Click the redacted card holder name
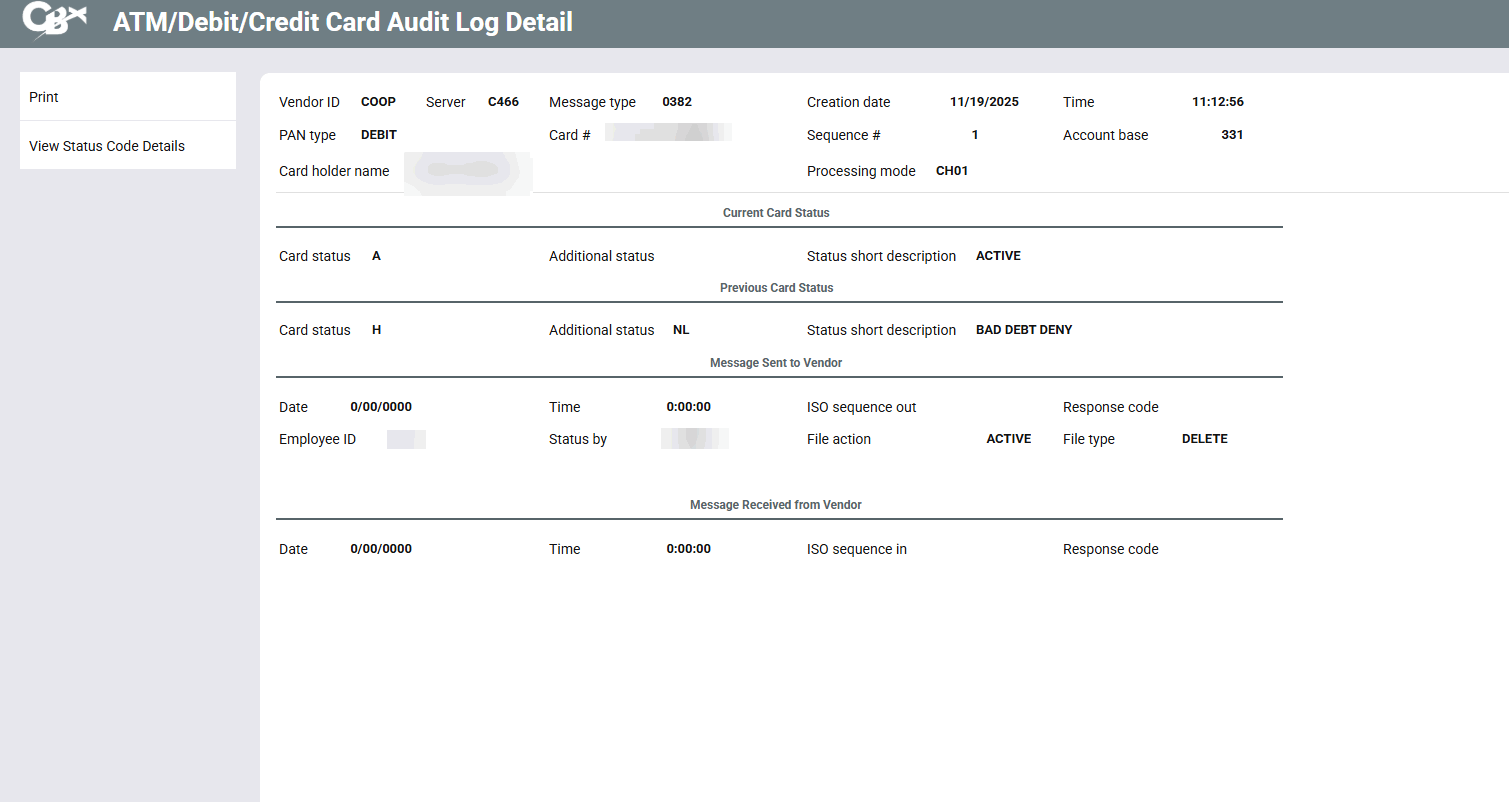This screenshot has height=802, width=1509. tap(468, 171)
